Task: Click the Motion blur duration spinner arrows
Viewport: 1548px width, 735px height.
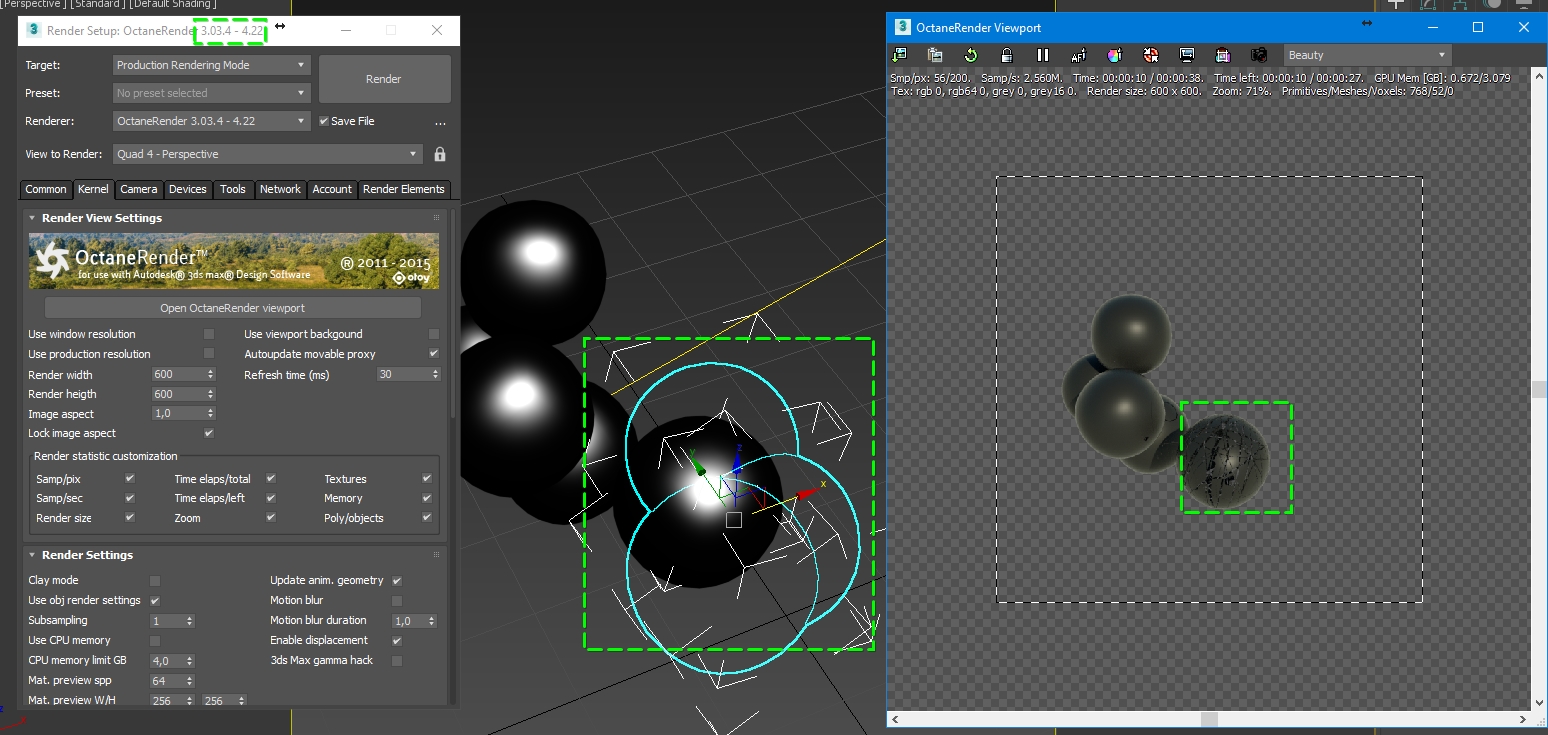Action: (432, 621)
